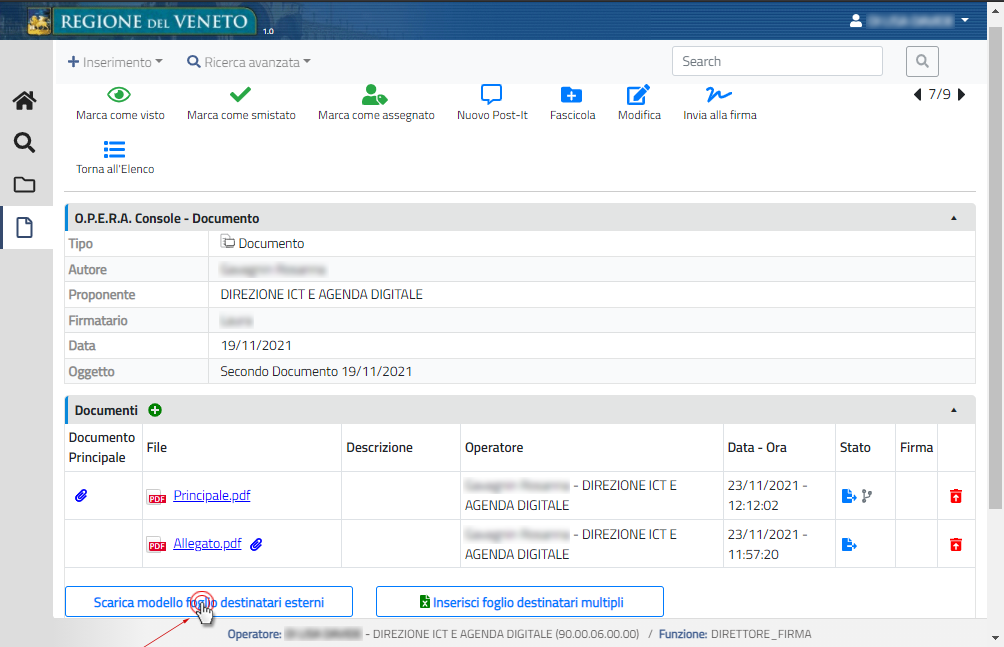Mark document as smistato with checkmark
Image resolution: width=1004 pixels, height=647 pixels.
[x=241, y=95]
